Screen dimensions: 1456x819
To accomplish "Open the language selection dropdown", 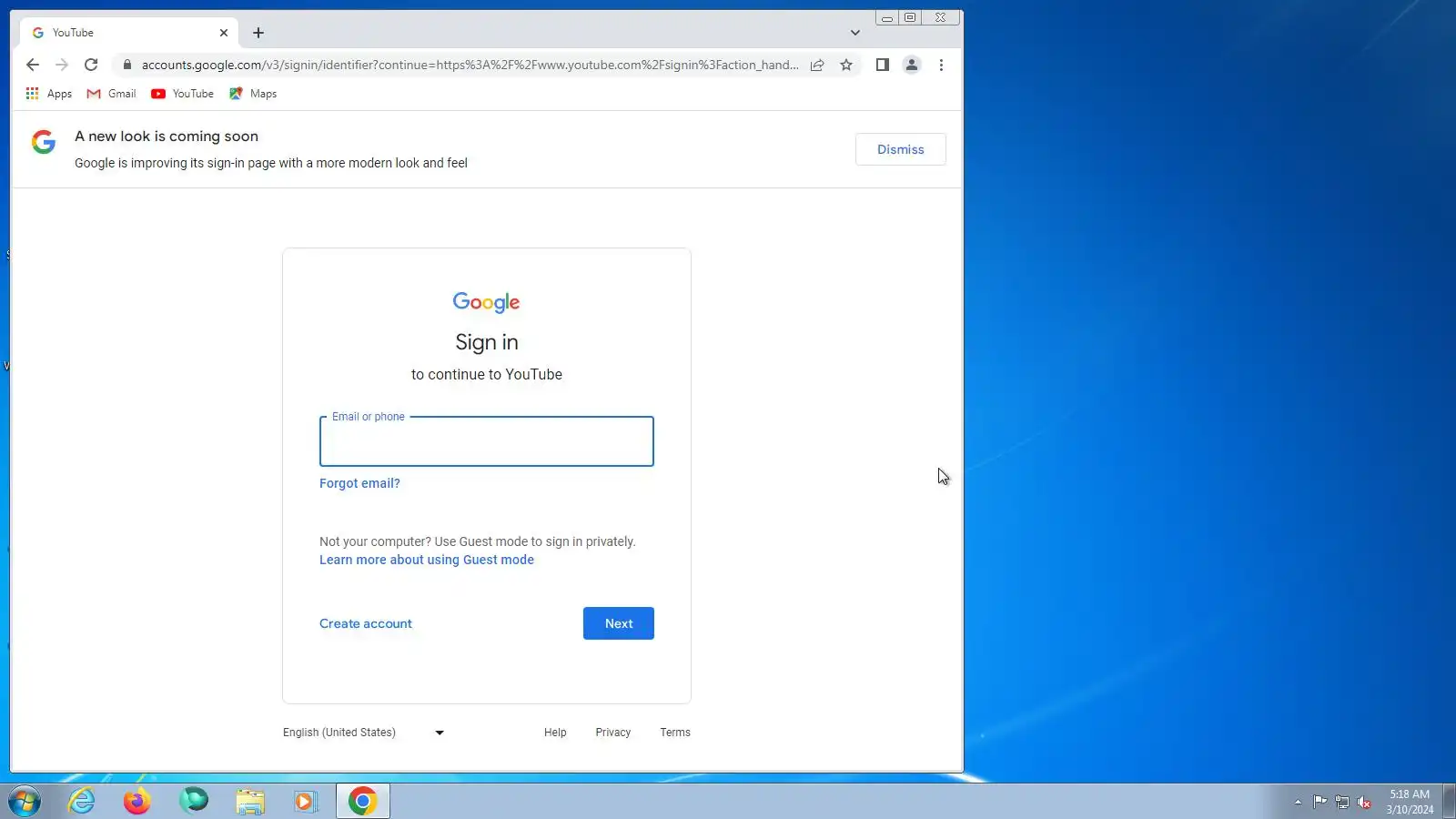I will point(364,733).
